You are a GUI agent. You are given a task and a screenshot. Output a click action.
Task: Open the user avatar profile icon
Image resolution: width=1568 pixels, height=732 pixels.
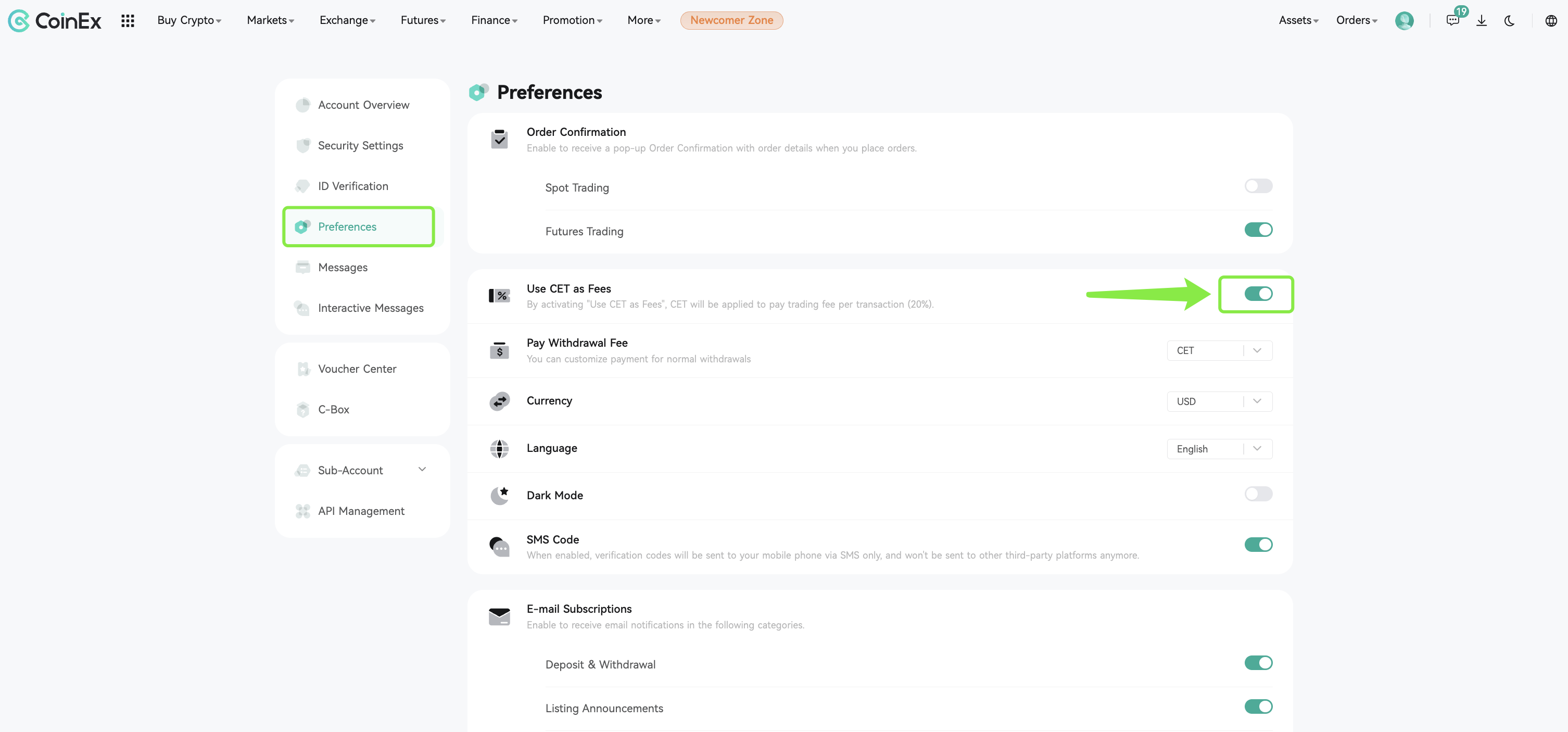click(x=1404, y=21)
